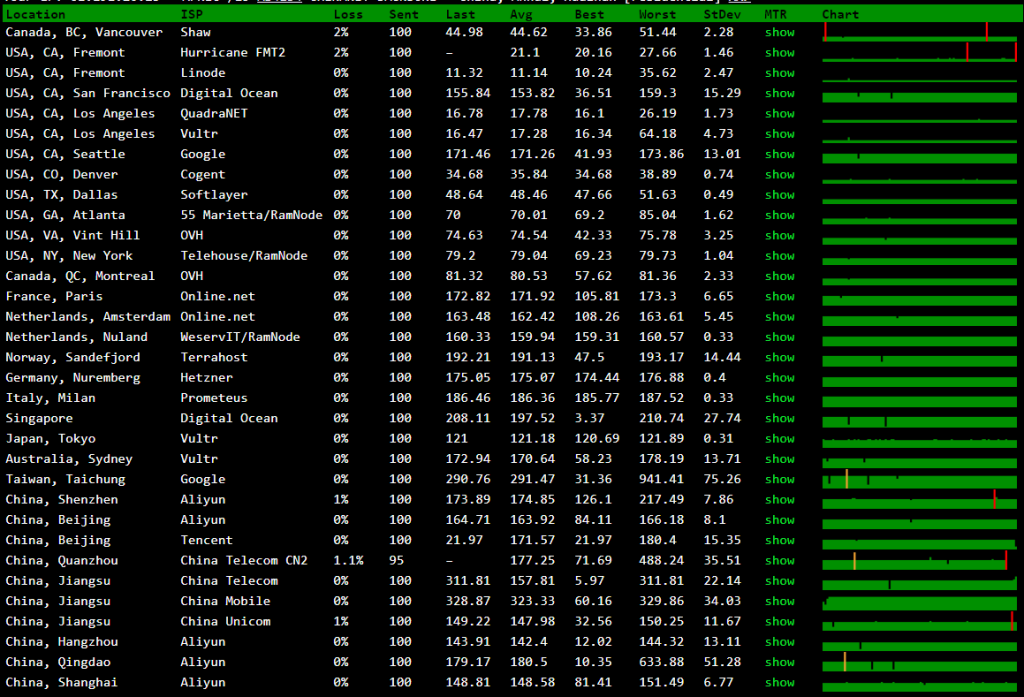Open show link for Nuremberg Hetzner row
Viewport: 1024px width, 697px height.
780,378
